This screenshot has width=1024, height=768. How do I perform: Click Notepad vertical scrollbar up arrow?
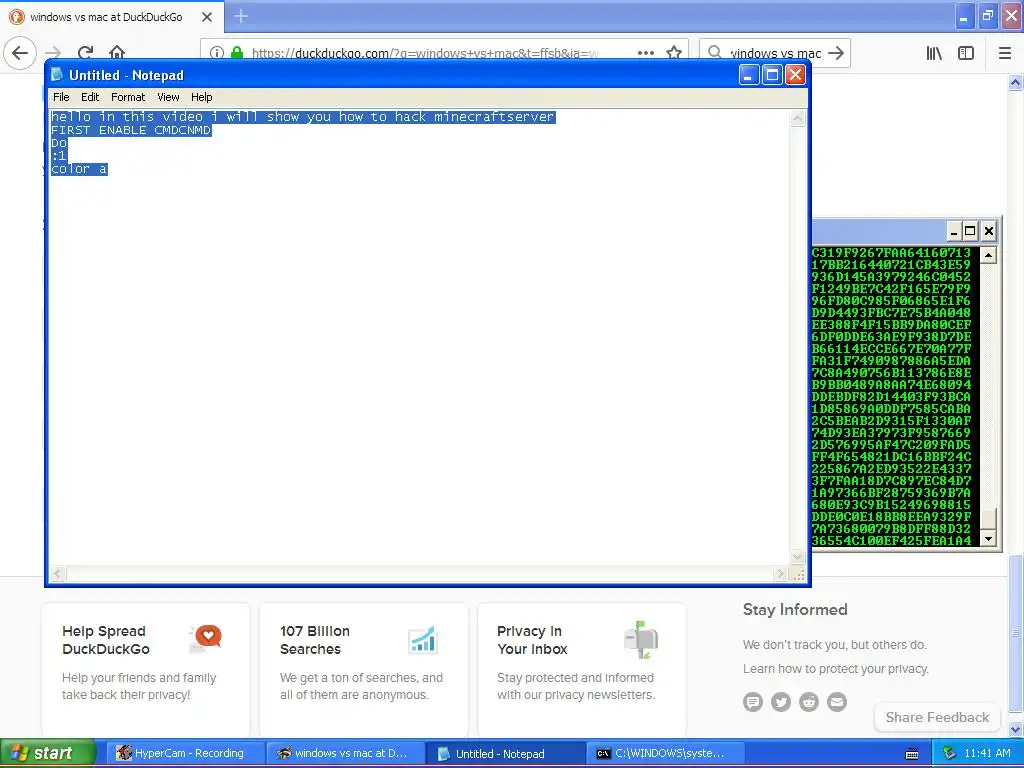(797, 118)
